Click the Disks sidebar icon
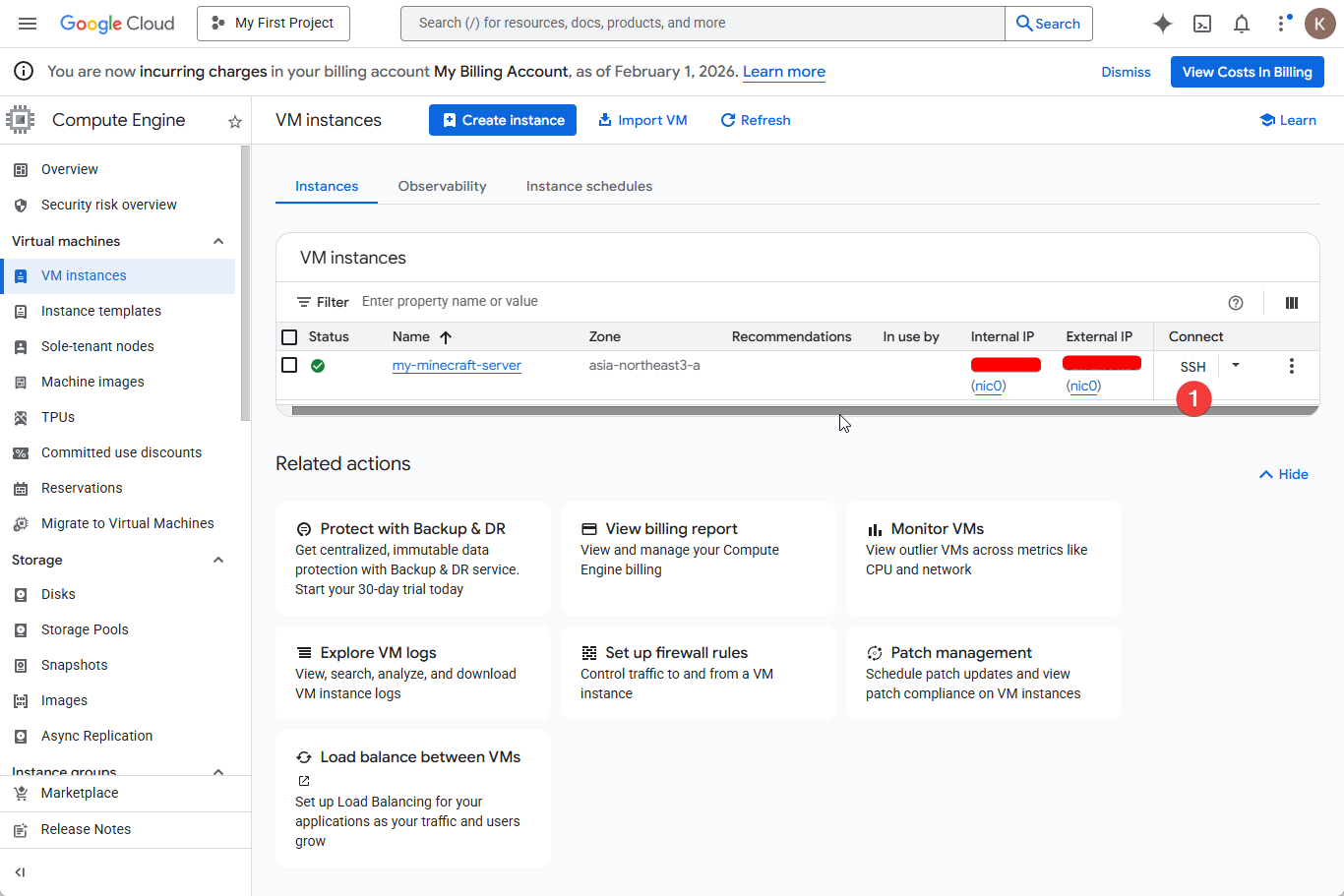The height and width of the screenshot is (896, 1344). point(21,595)
